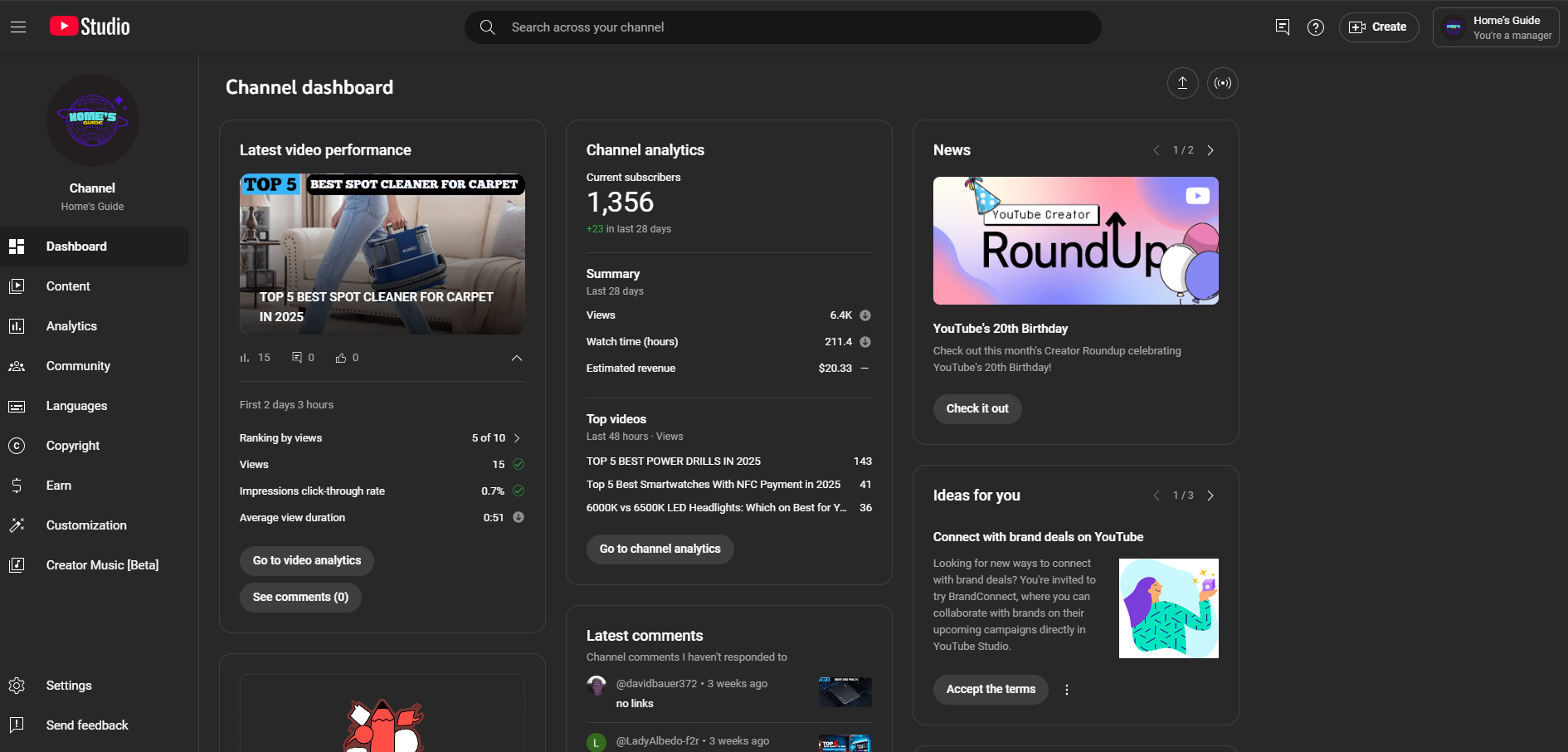
Task: Click the YouTube Studio logo
Action: click(90, 27)
